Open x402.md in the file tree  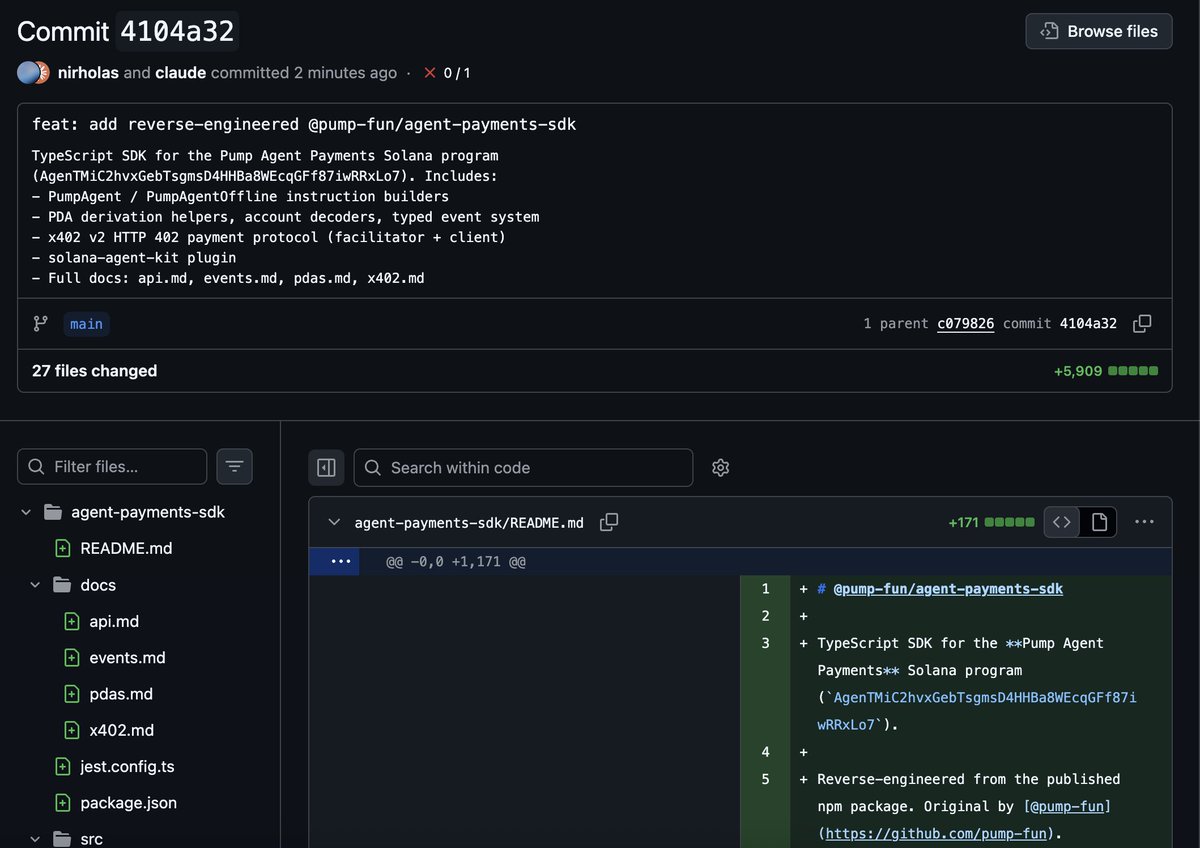click(x=121, y=730)
